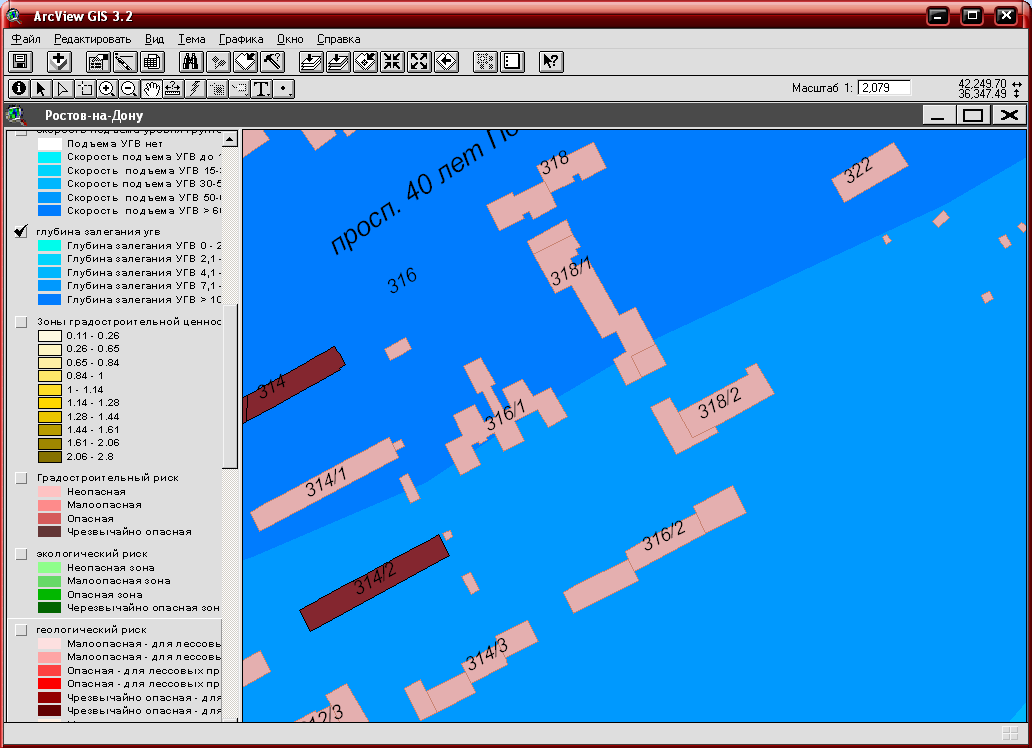Open the Файл menu
The image size is (1032, 748).
(26, 39)
